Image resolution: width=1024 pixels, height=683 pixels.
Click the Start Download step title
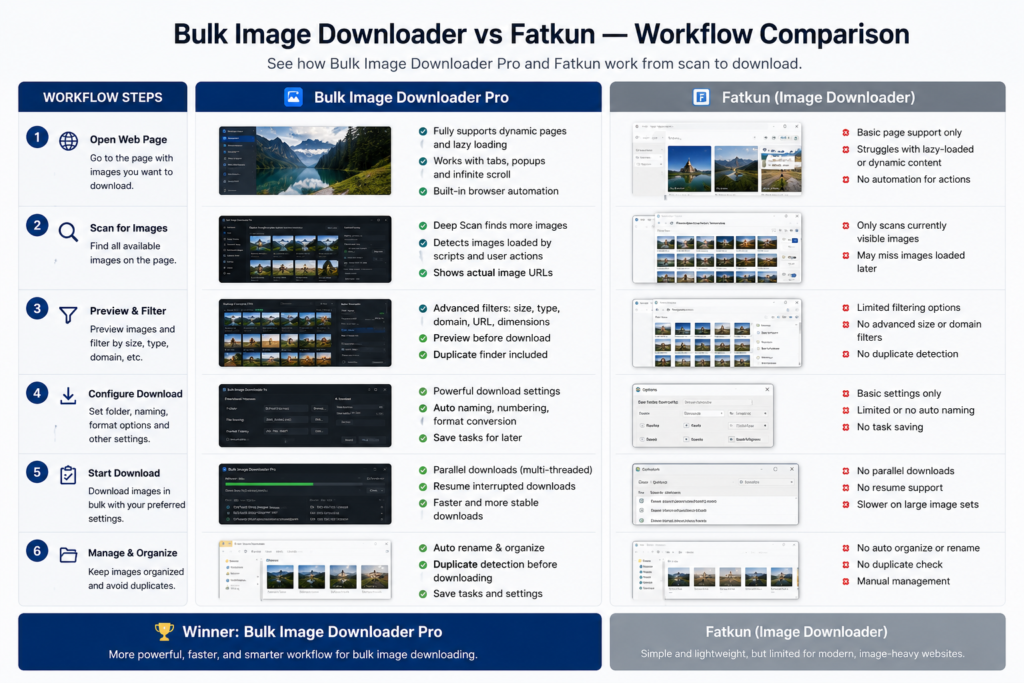tap(124, 473)
